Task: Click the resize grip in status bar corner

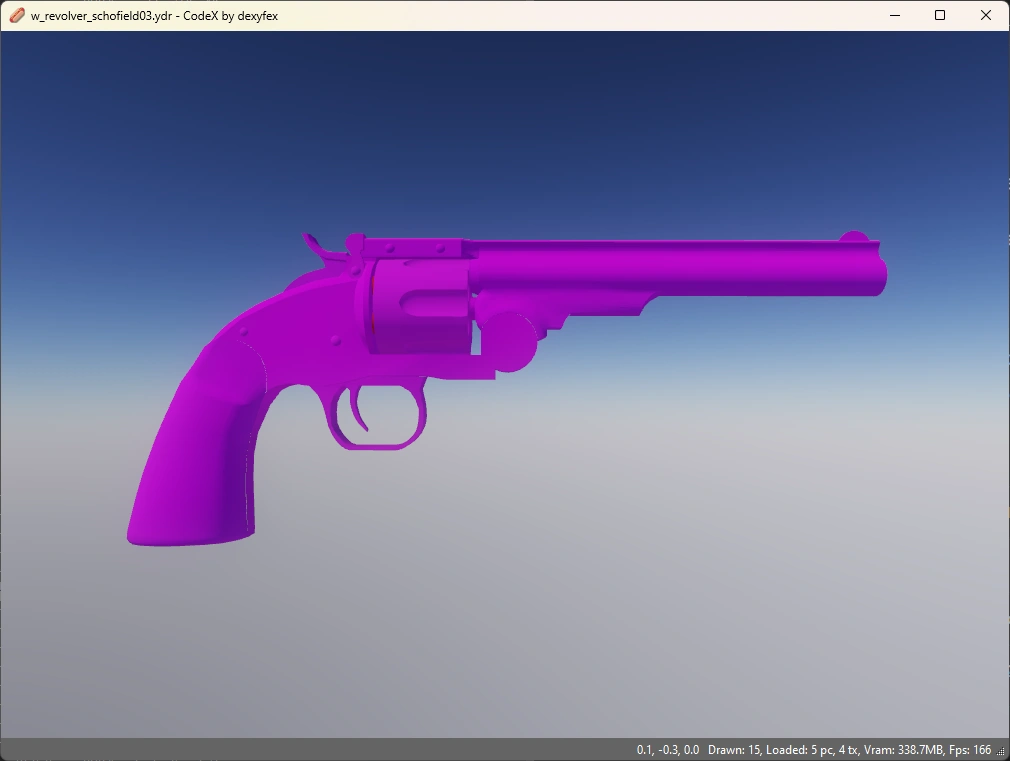Action: pyautogui.click(x=1000, y=751)
